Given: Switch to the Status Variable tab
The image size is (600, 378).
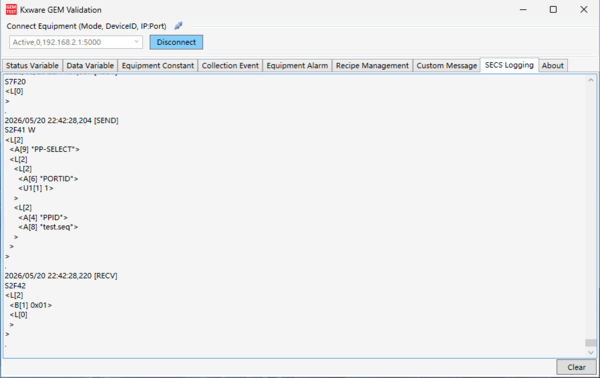Looking at the screenshot, I should coord(32,65).
